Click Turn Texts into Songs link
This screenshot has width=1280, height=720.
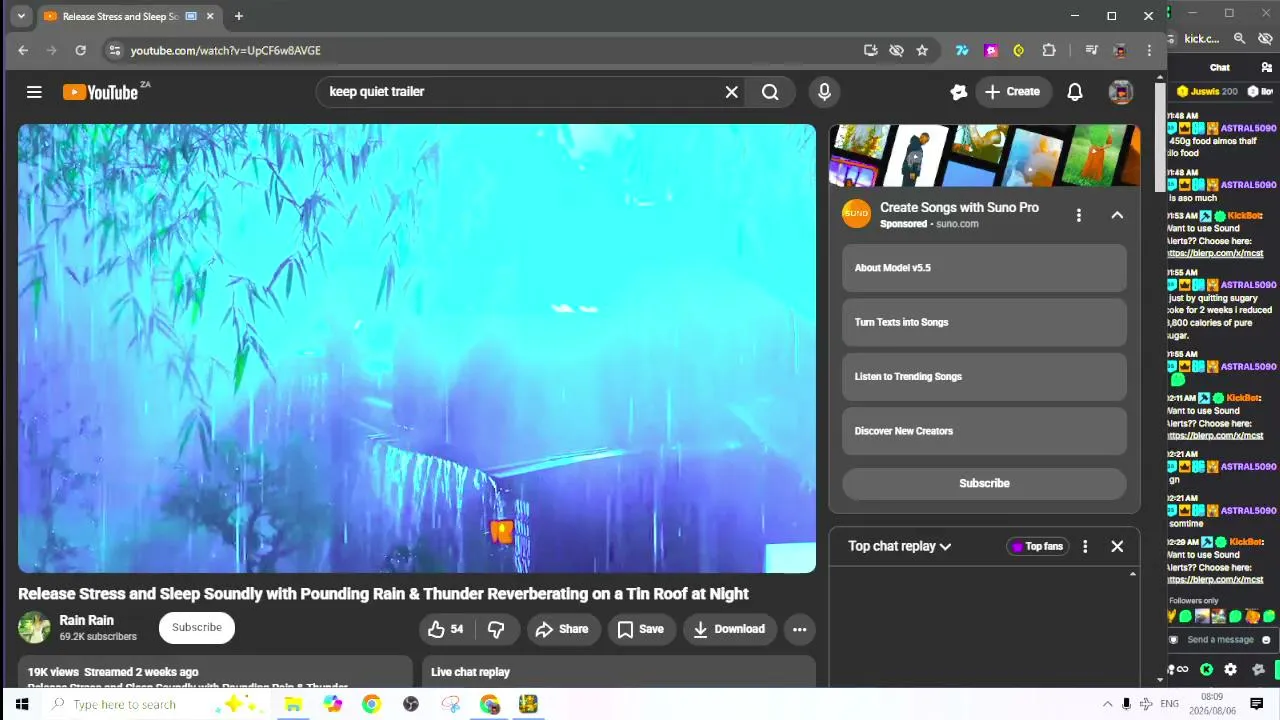[984, 322]
